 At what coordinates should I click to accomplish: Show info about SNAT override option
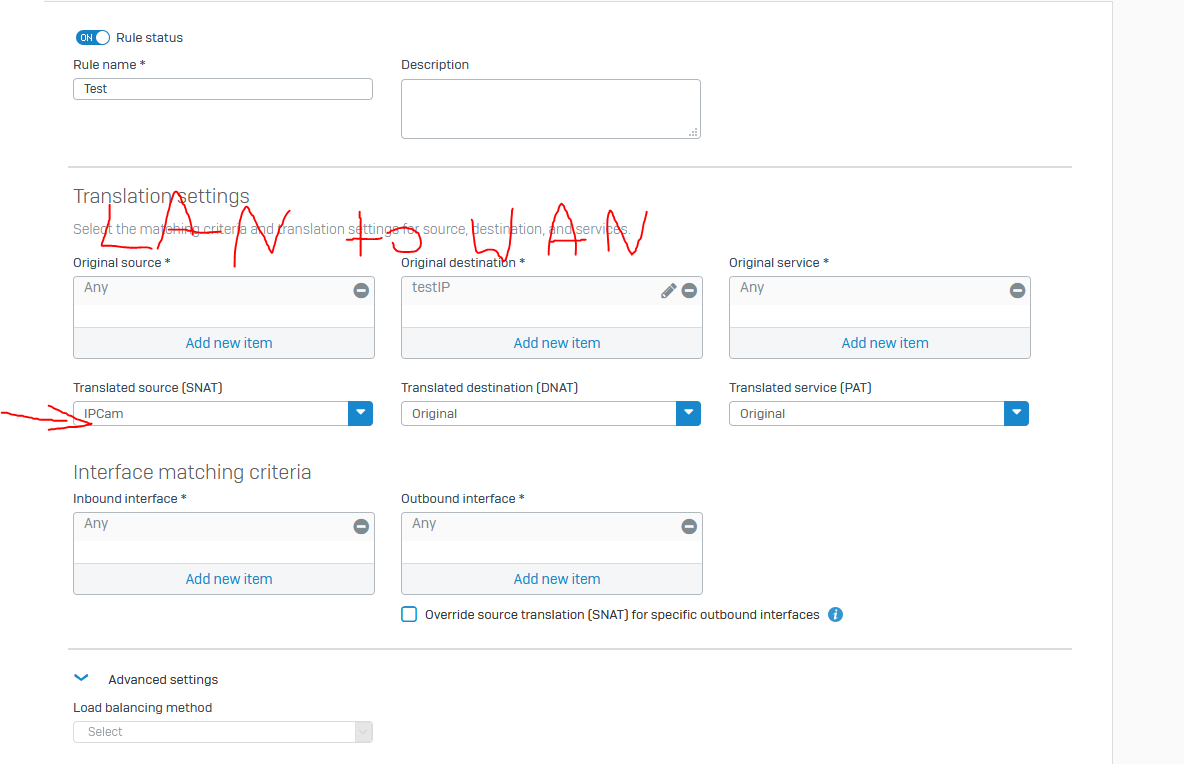pos(835,615)
